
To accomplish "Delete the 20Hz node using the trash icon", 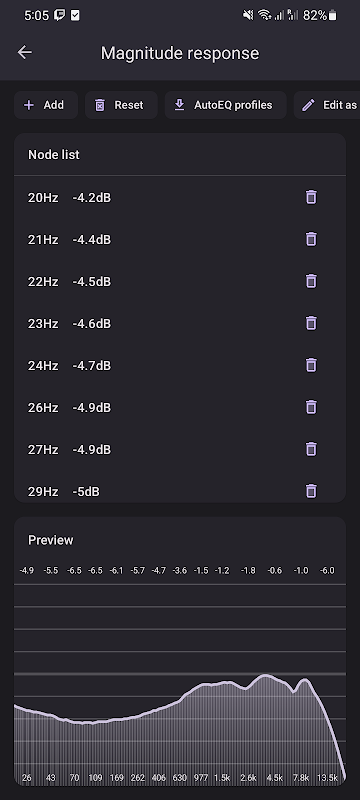I will (x=311, y=197).
